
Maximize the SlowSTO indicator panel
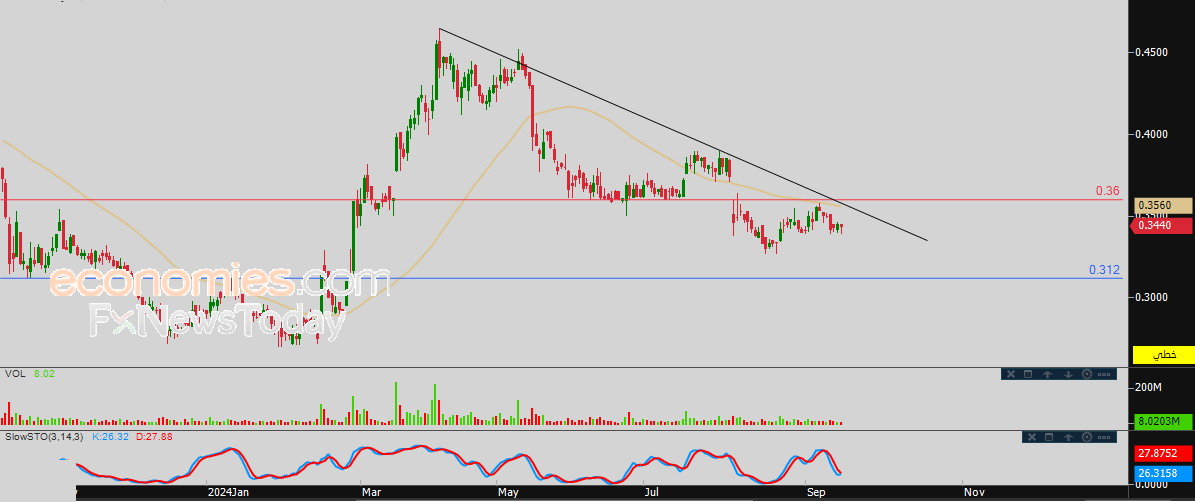[1049, 437]
